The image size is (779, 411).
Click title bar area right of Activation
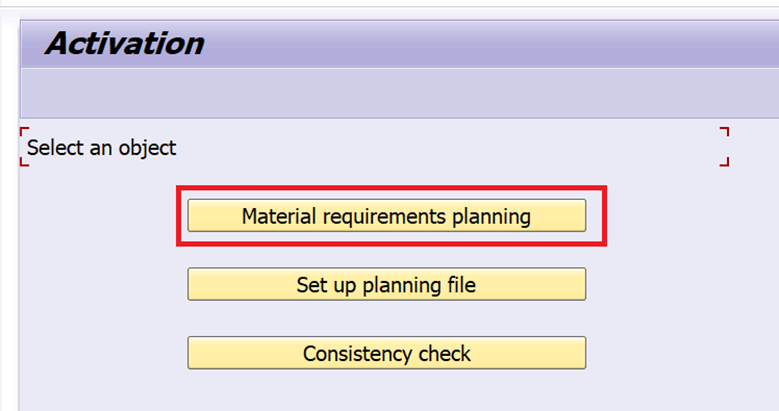(x=500, y=44)
